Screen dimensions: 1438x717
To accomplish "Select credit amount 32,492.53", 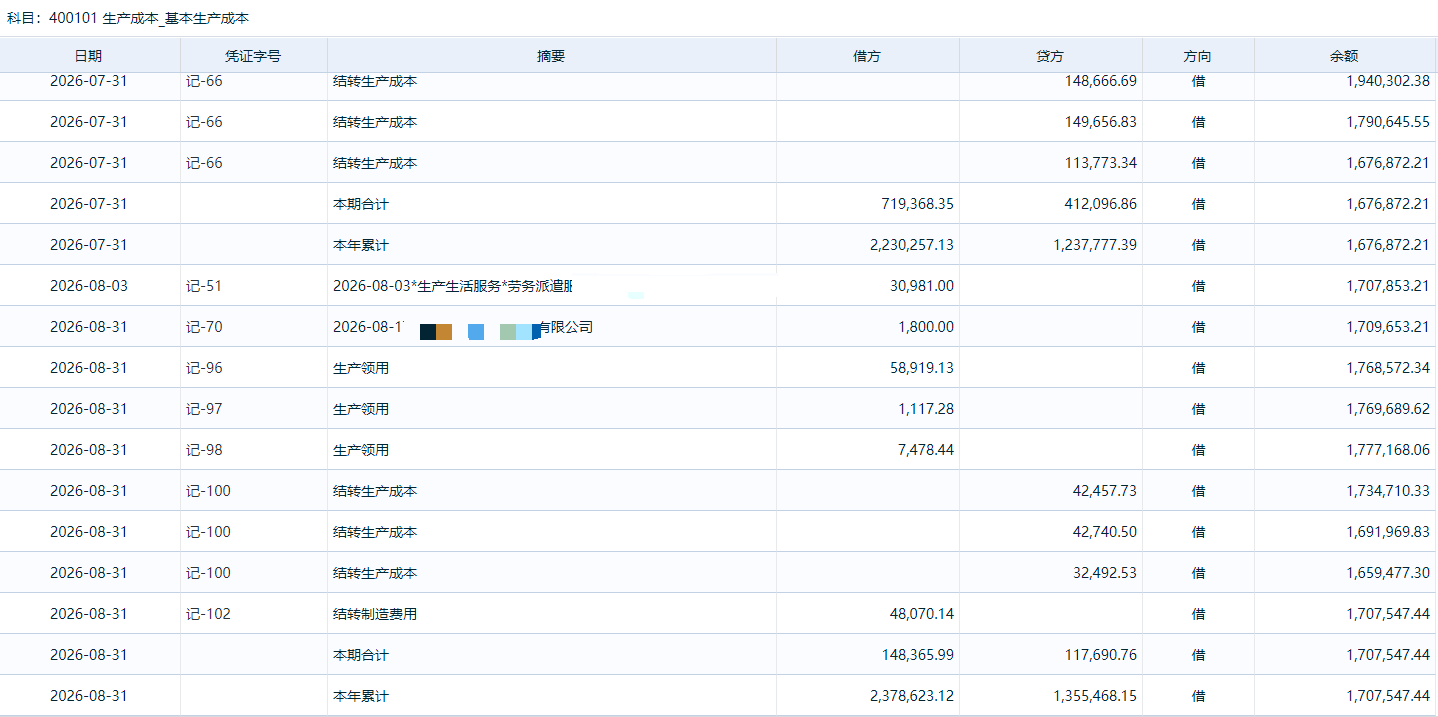I will pyautogui.click(x=1104, y=573).
